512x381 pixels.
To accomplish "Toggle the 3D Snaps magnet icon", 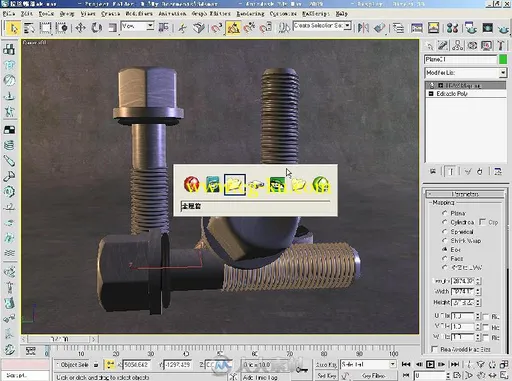I will (216, 28).
